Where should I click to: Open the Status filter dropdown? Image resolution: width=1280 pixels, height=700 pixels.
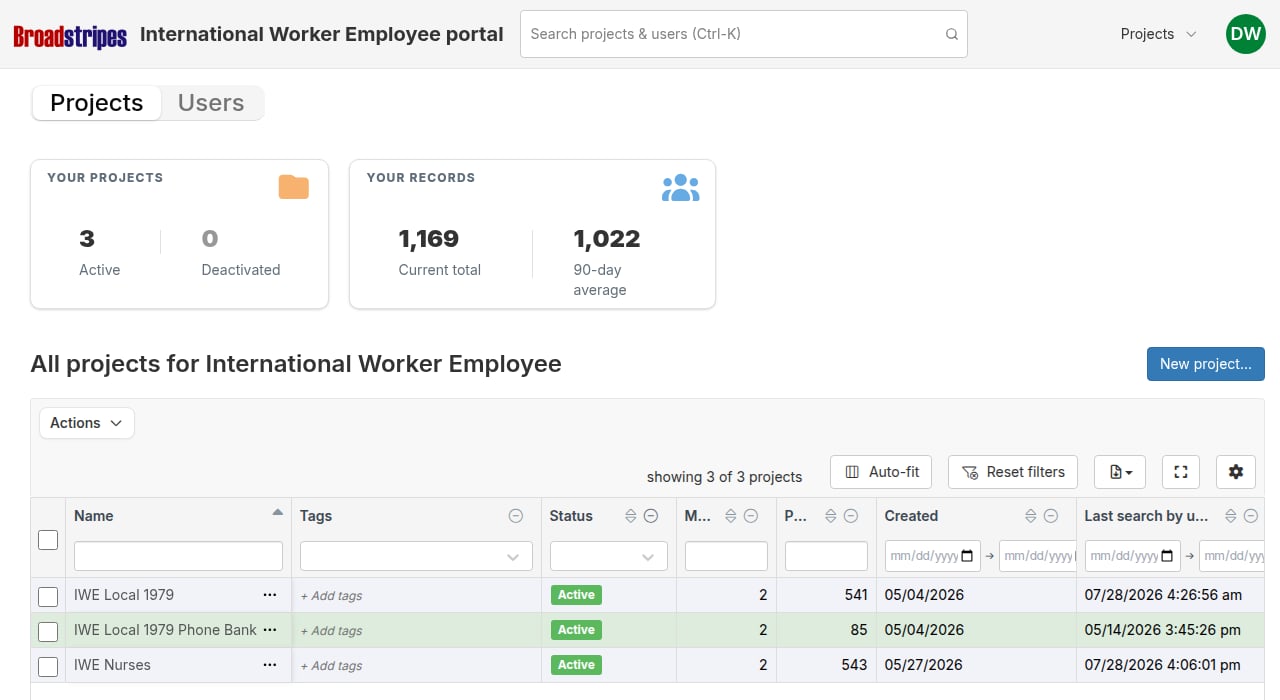[x=608, y=556]
